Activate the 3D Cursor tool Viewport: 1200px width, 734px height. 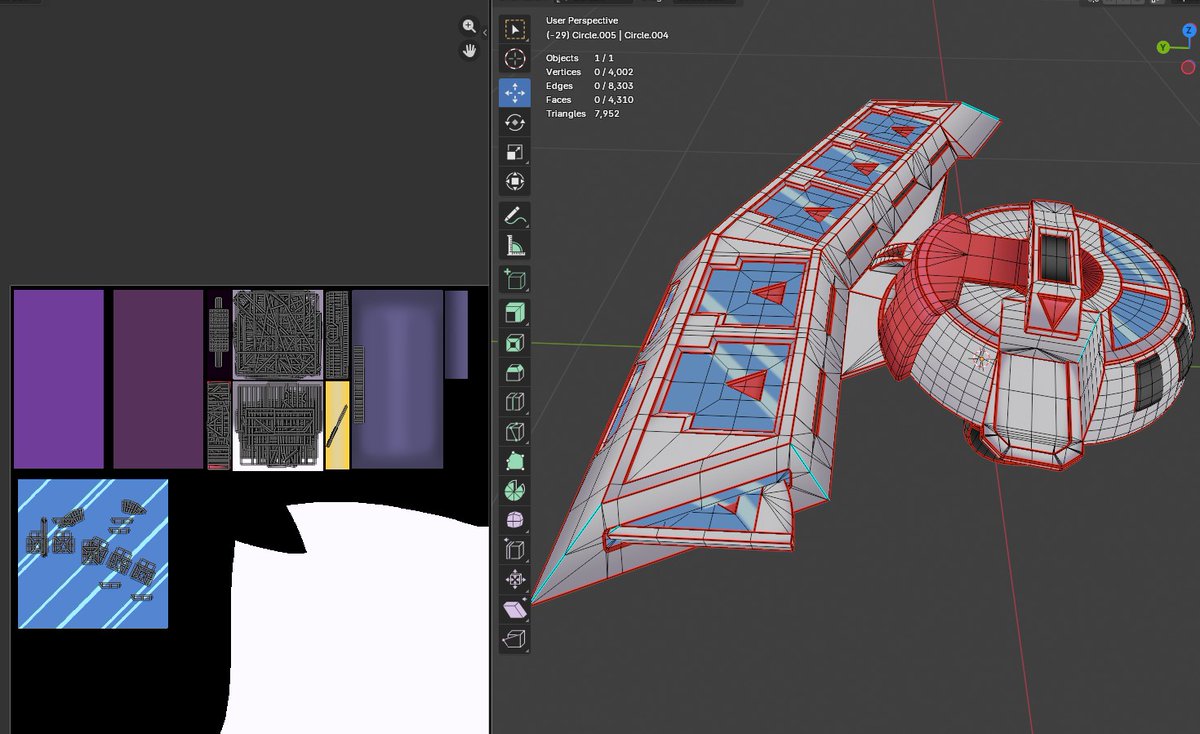click(514, 59)
